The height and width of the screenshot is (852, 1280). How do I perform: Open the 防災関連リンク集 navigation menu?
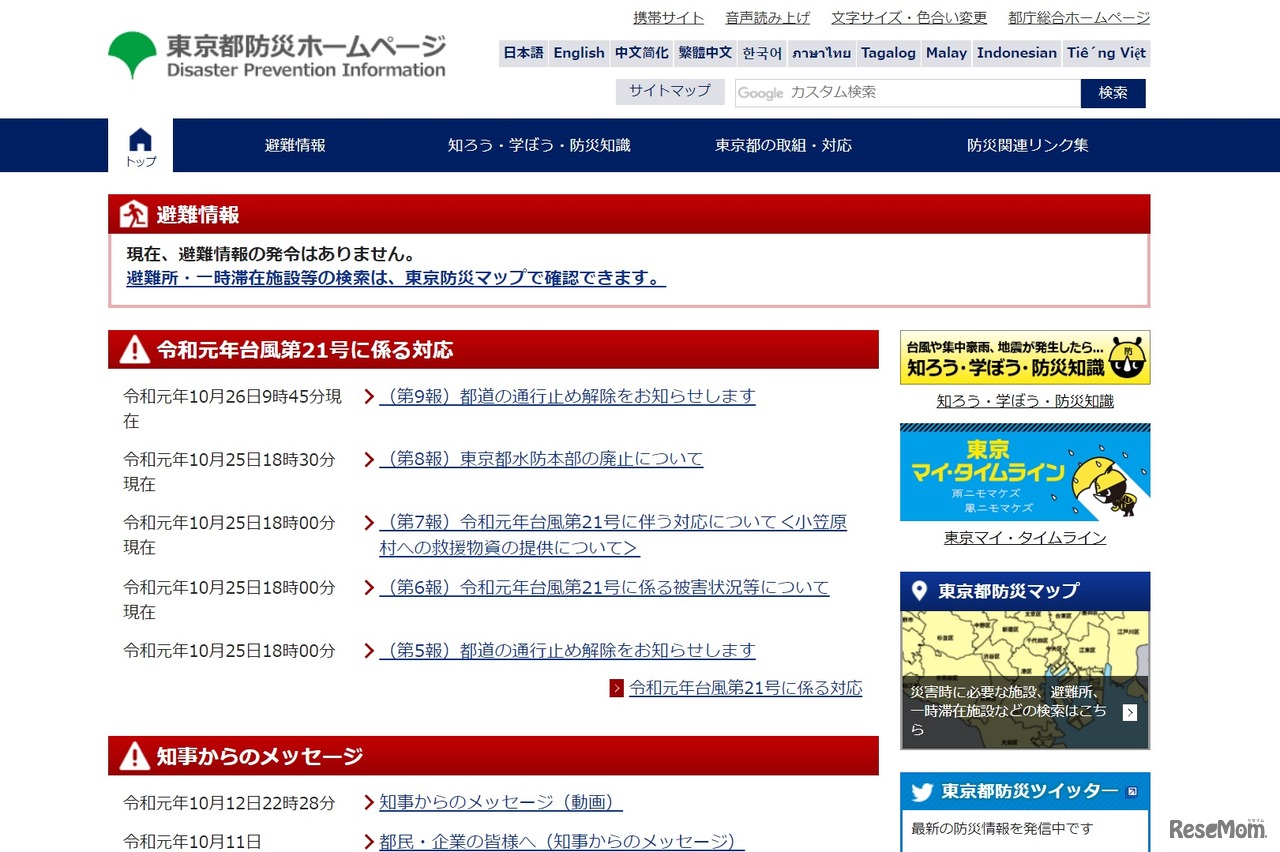tap(1027, 145)
